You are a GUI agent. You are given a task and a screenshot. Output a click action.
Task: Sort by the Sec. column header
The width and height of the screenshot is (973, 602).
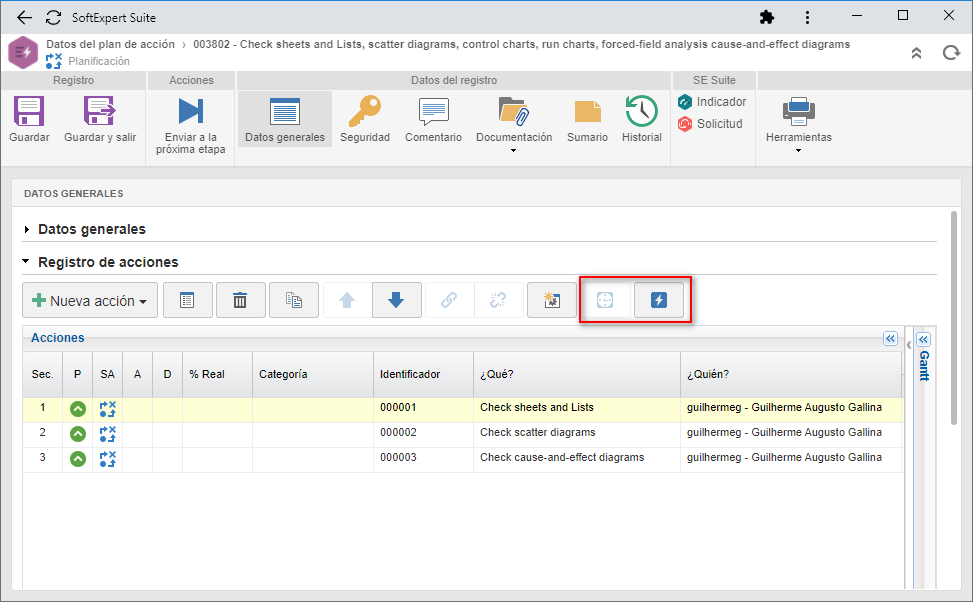click(x=42, y=374)
